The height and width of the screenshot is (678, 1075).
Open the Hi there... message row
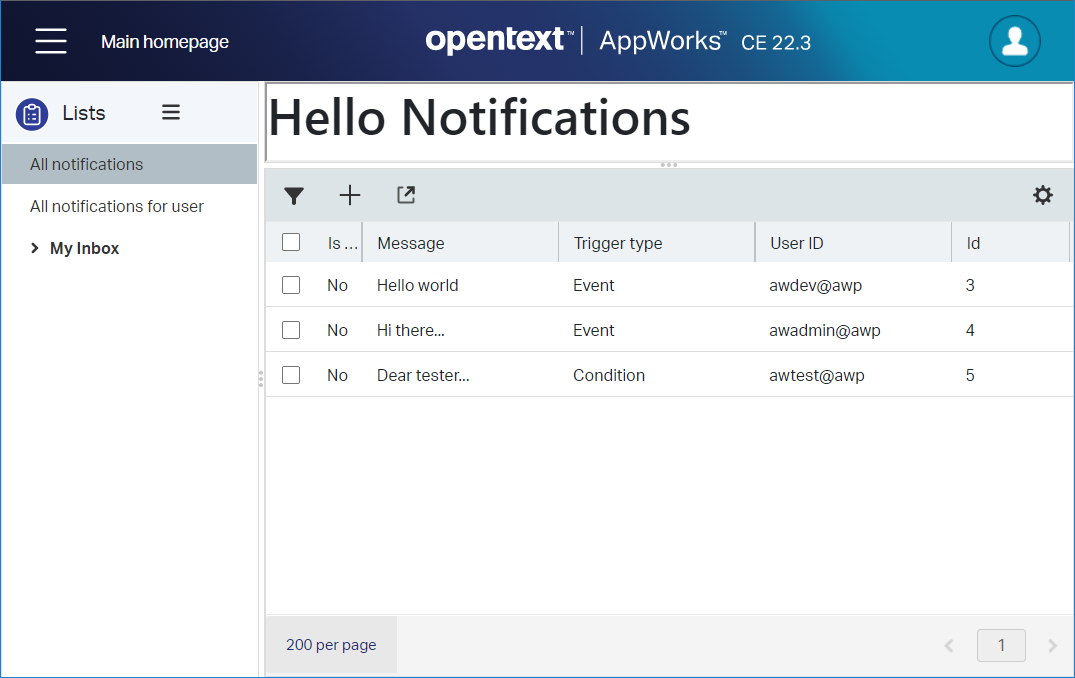click(x=411, y=330)
